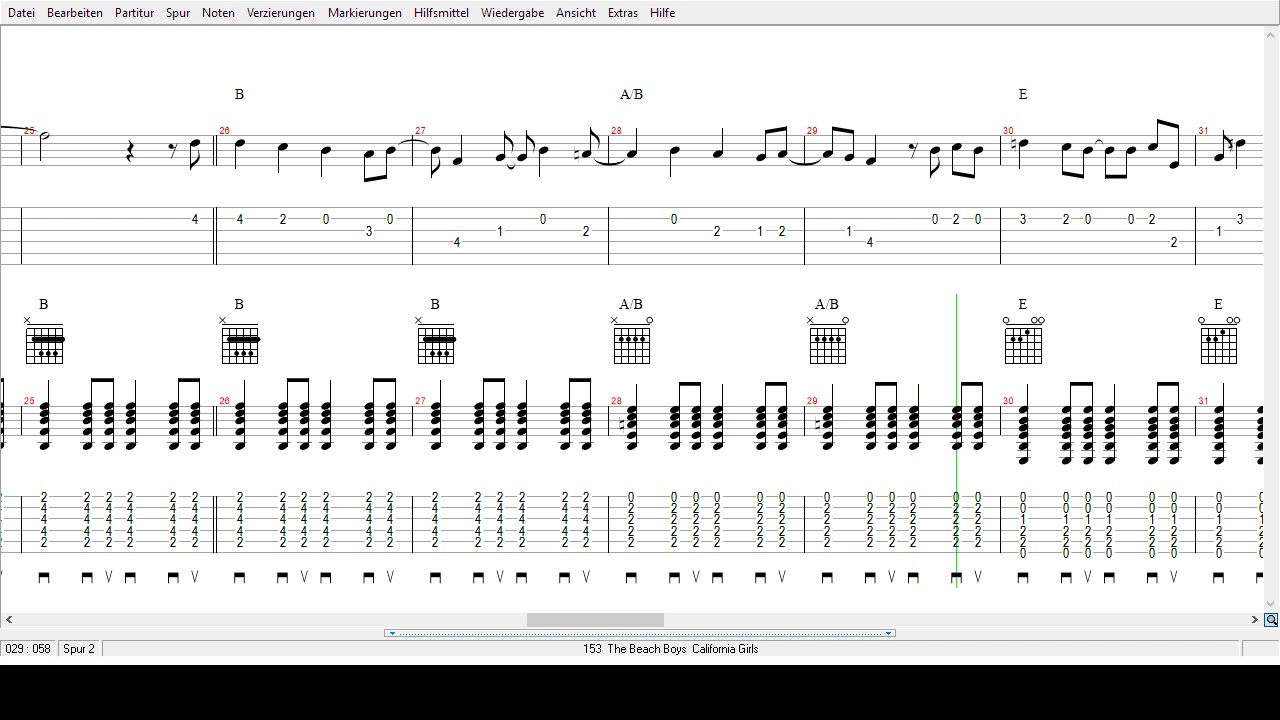1280x720 pixels.
Task: Click the song title 'The Beach Boys California Girls'
Action: pos(683,649)
